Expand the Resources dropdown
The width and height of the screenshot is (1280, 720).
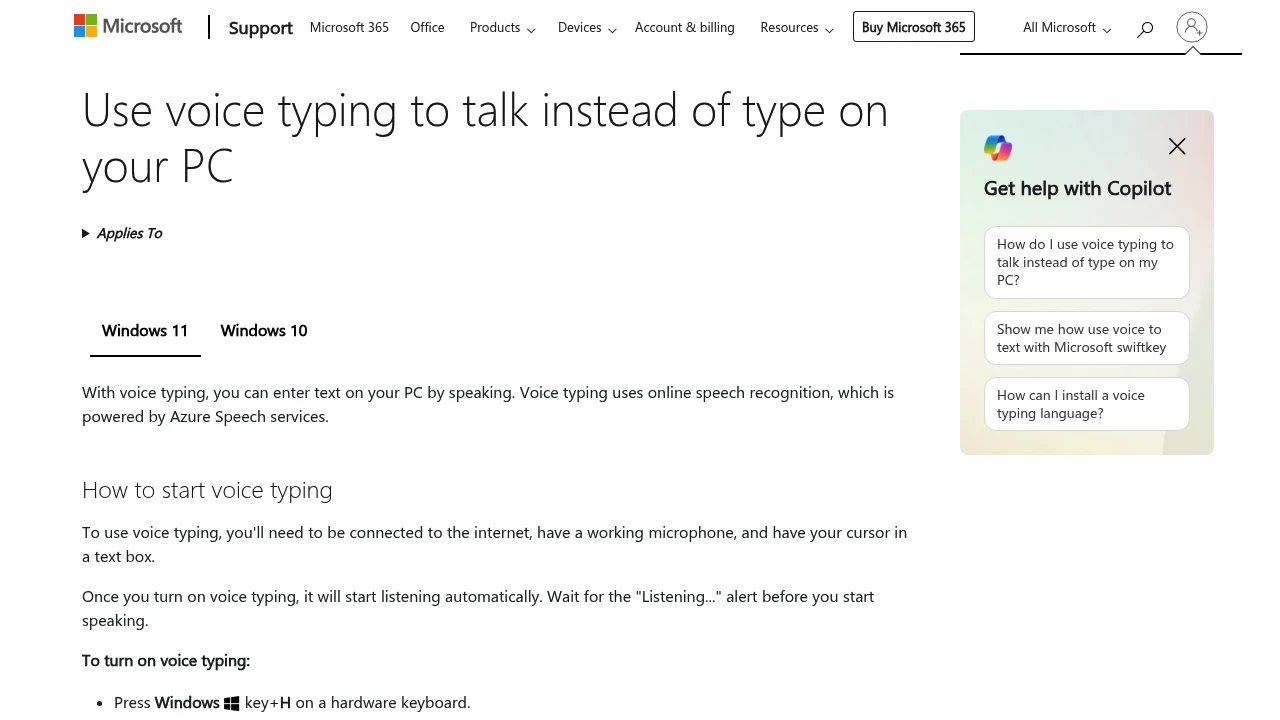(x=797, y=28)
